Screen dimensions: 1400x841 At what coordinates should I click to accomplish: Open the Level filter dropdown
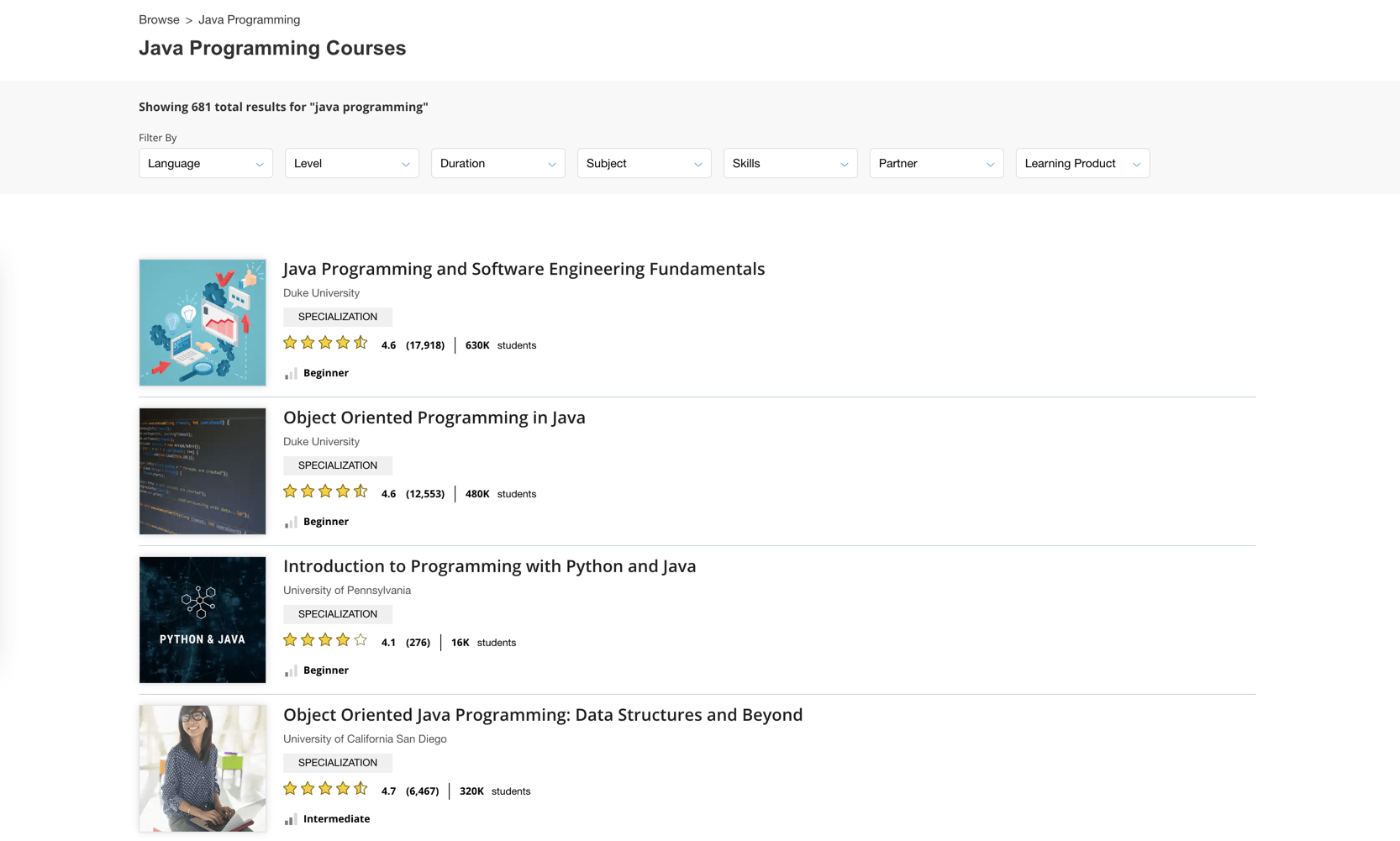point(351,163)
